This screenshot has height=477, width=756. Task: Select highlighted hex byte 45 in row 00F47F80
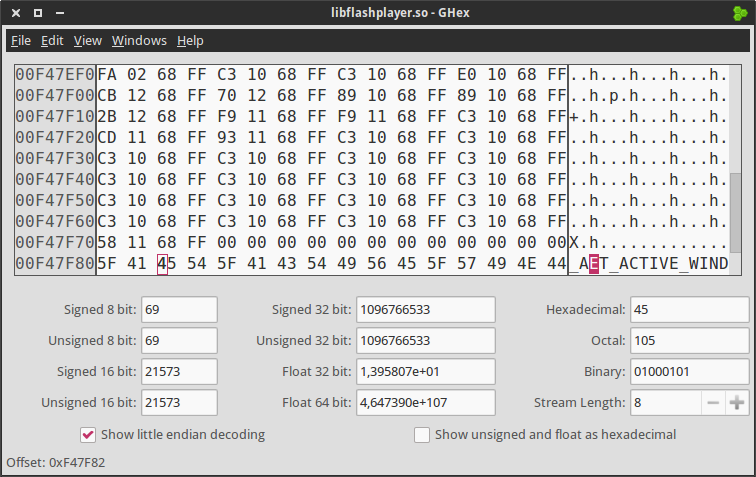tap(166, 264)
